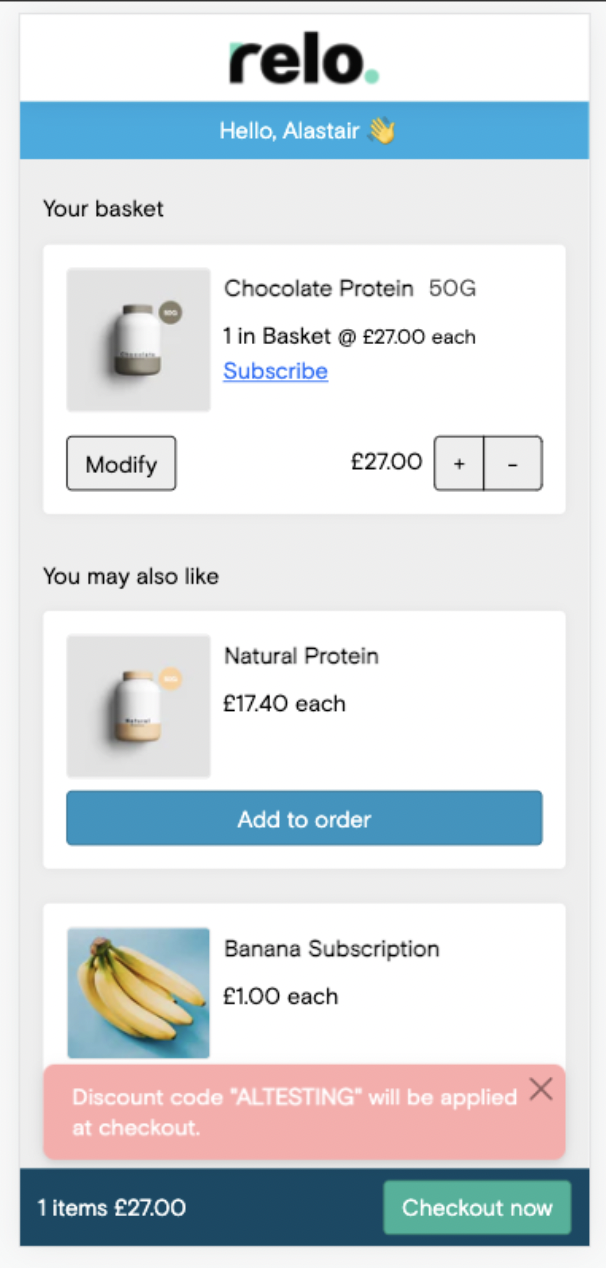Dismiss the discount code notification

[x=540, y=1089]
